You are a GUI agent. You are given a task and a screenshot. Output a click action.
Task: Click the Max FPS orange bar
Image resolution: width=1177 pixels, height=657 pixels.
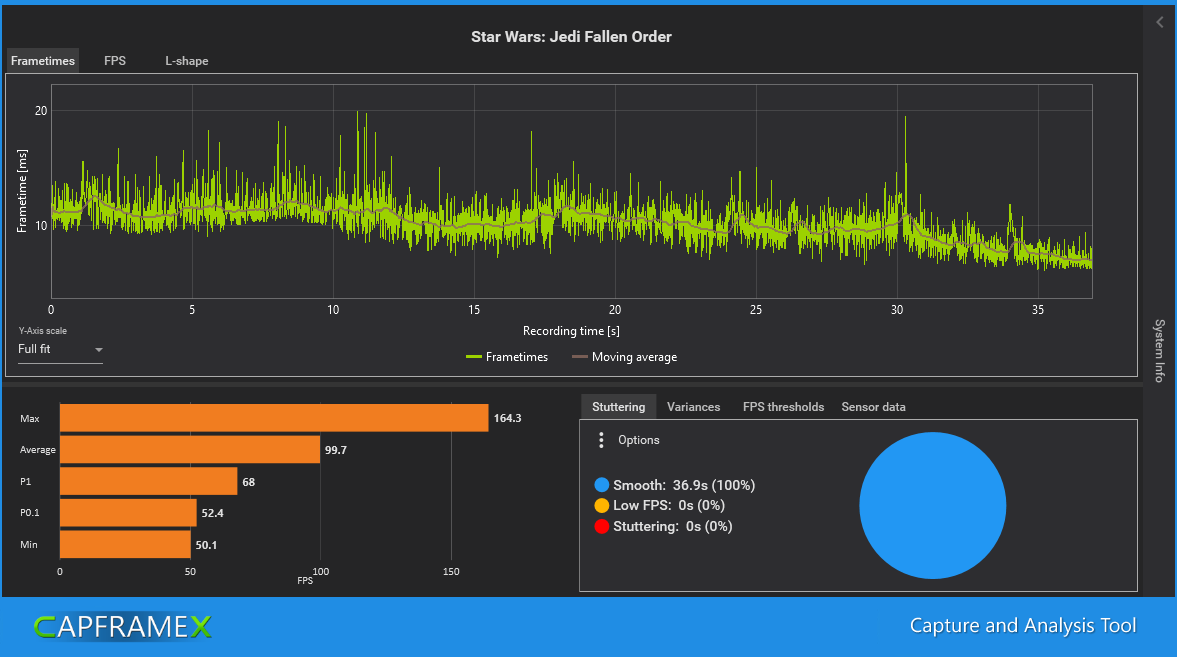pyautogui.click(x=274, y=418)
